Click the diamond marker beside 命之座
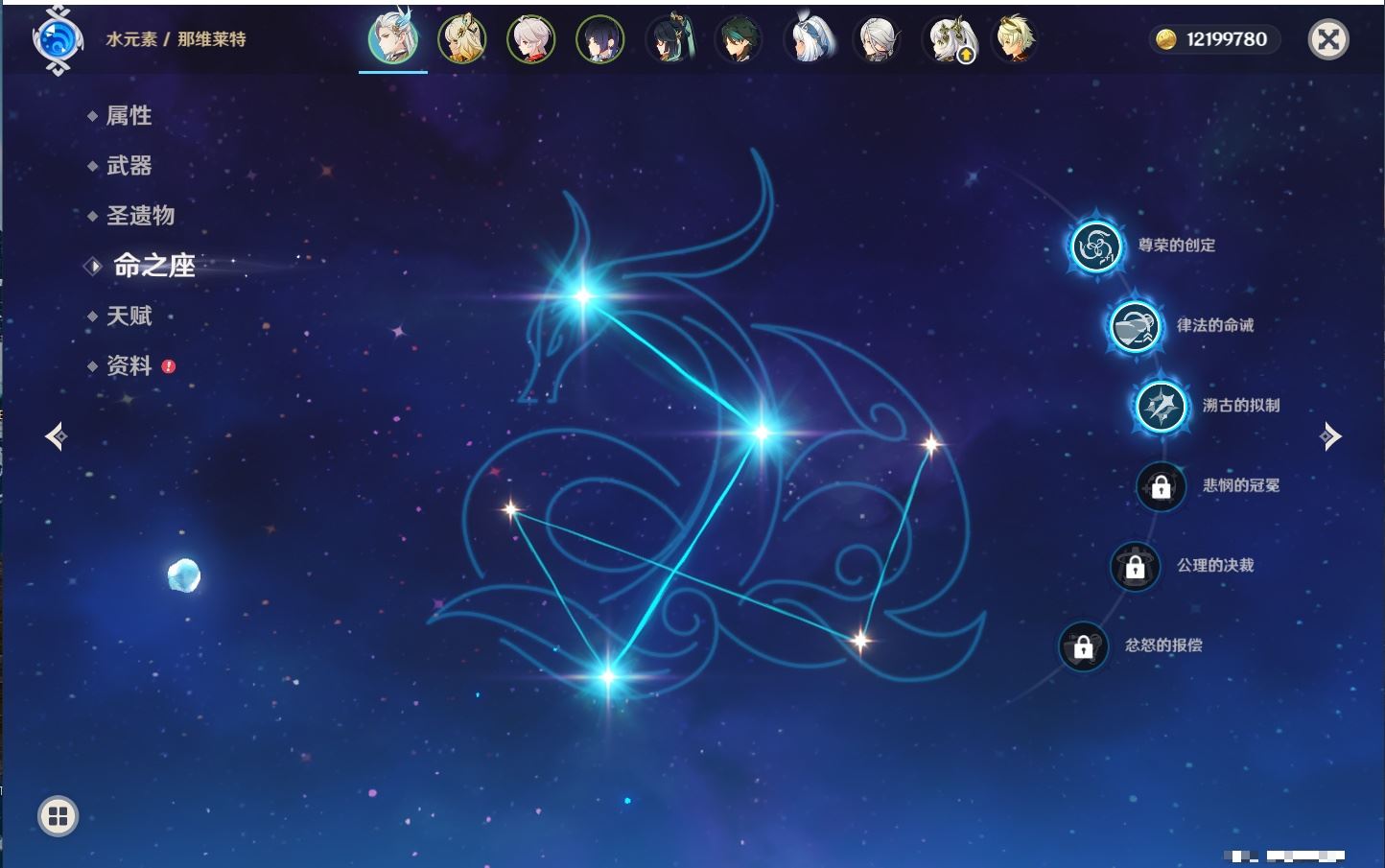1385x868 pixels. click(x=93, y=266)
